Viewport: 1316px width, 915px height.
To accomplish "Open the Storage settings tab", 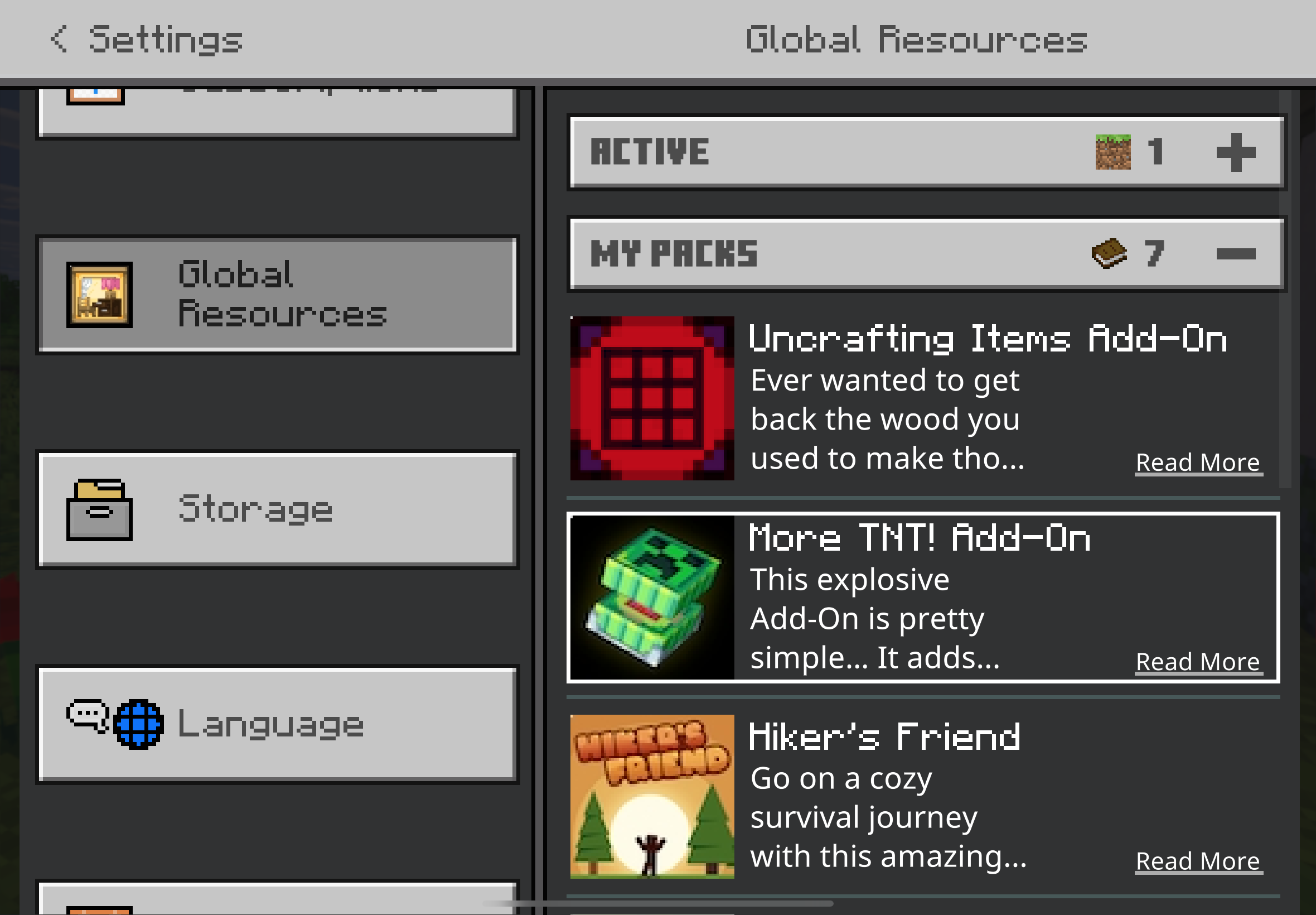I will tap(278, 510).
